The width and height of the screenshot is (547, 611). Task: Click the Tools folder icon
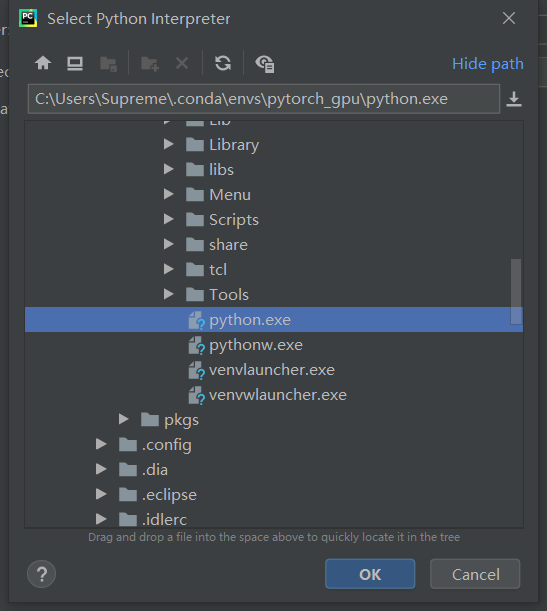(x=195, y=295)
